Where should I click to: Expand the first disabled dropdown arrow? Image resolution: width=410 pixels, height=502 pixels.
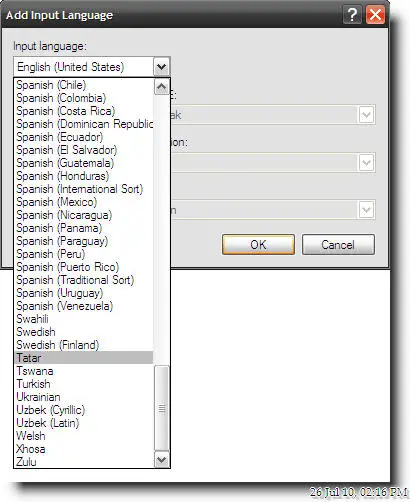click(366, 115)
